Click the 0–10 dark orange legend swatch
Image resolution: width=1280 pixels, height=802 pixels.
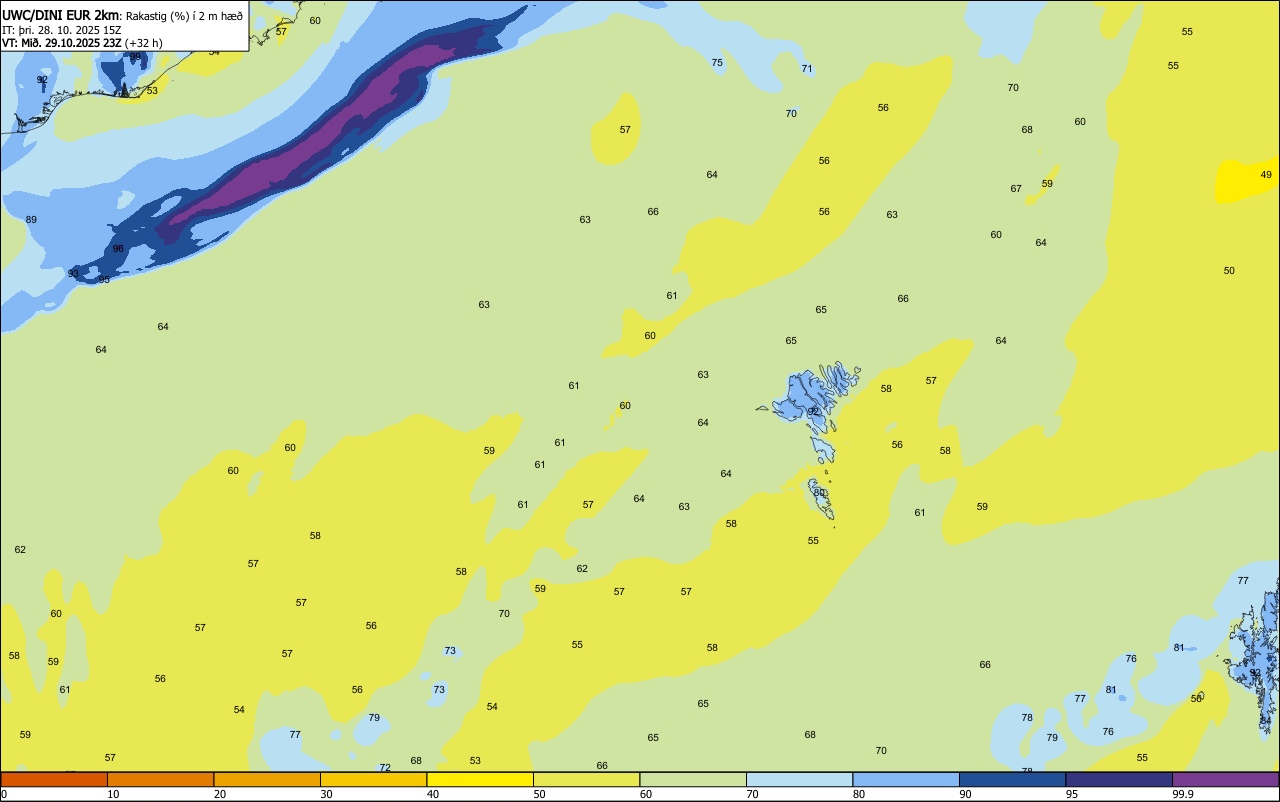[x=54, y=779]
